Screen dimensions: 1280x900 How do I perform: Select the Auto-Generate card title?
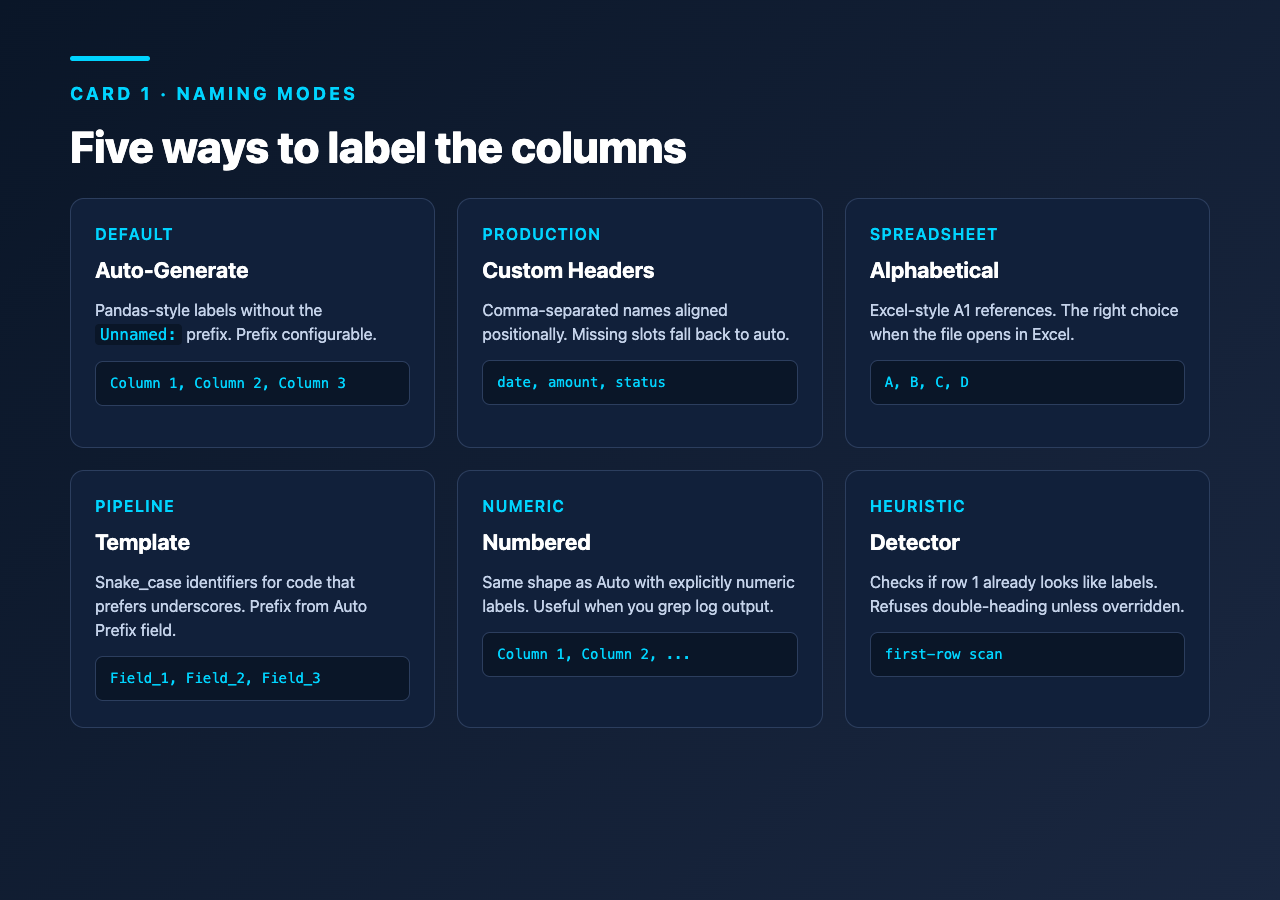[171, 270]
